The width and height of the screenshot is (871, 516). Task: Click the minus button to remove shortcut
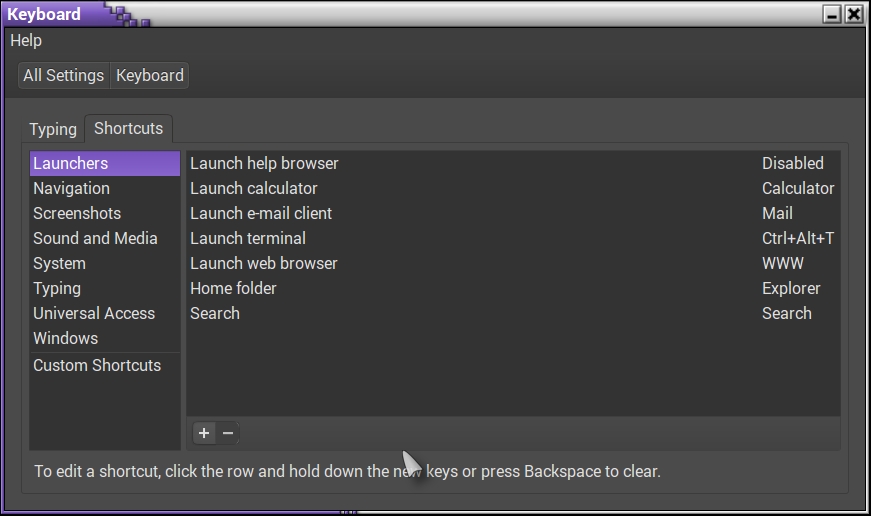click(x=228, y=433)
